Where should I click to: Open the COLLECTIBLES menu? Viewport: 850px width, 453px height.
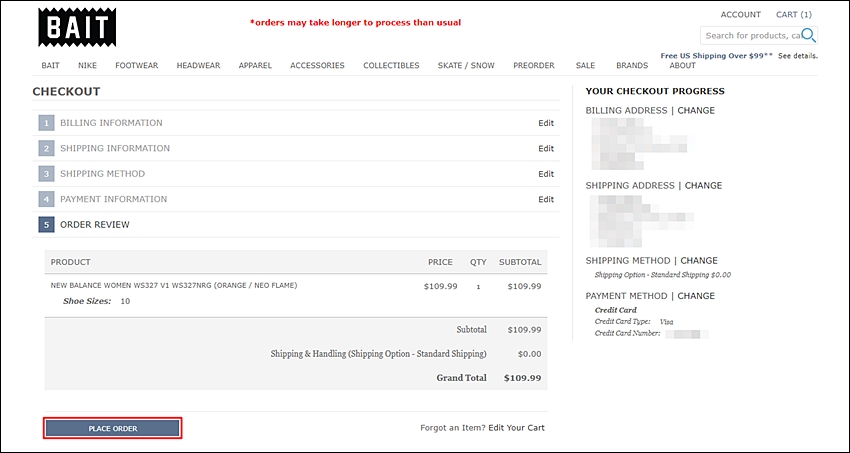pos(391,66)
